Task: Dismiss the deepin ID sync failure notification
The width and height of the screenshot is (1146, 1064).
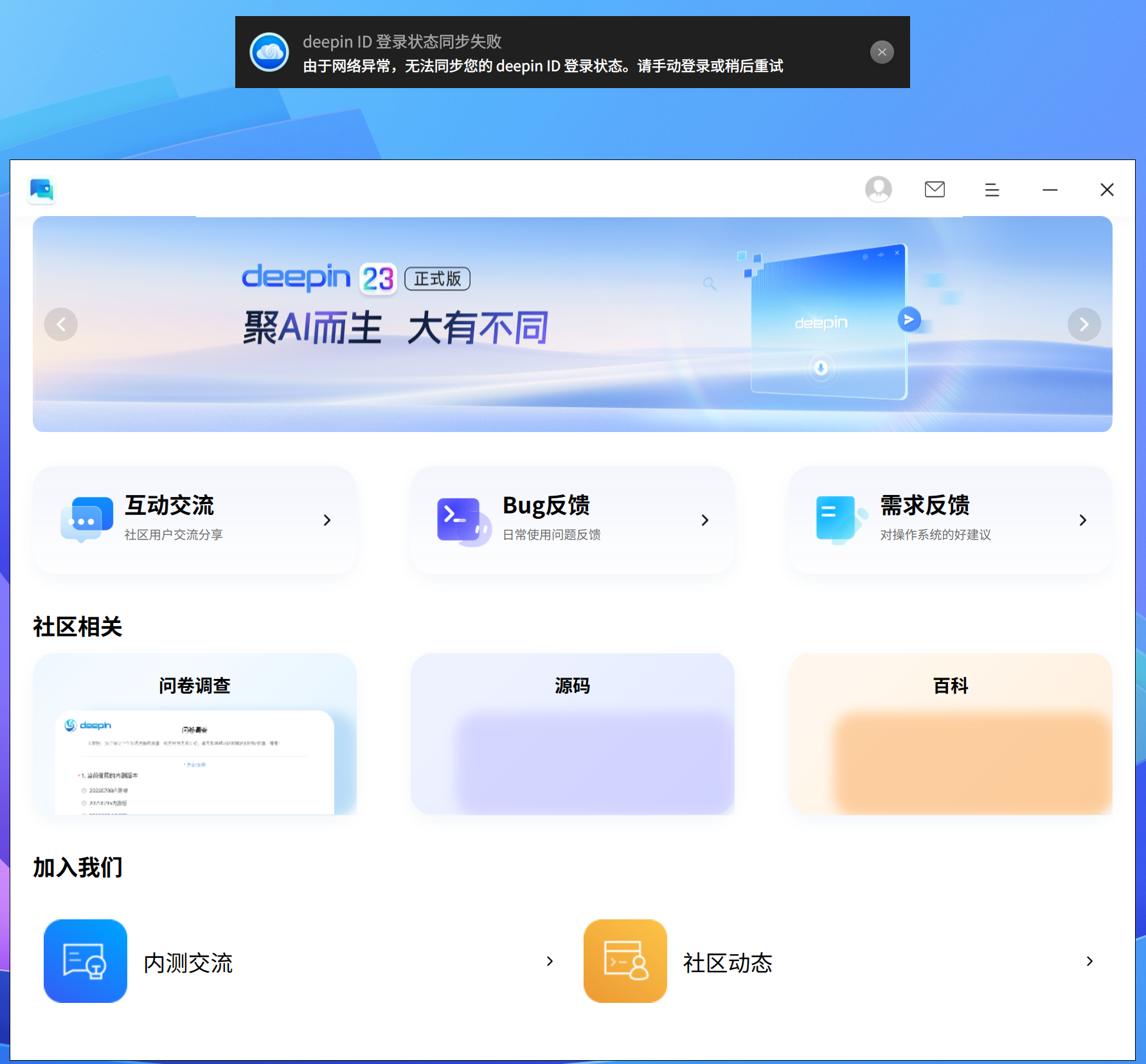Action: pos(882,52)
